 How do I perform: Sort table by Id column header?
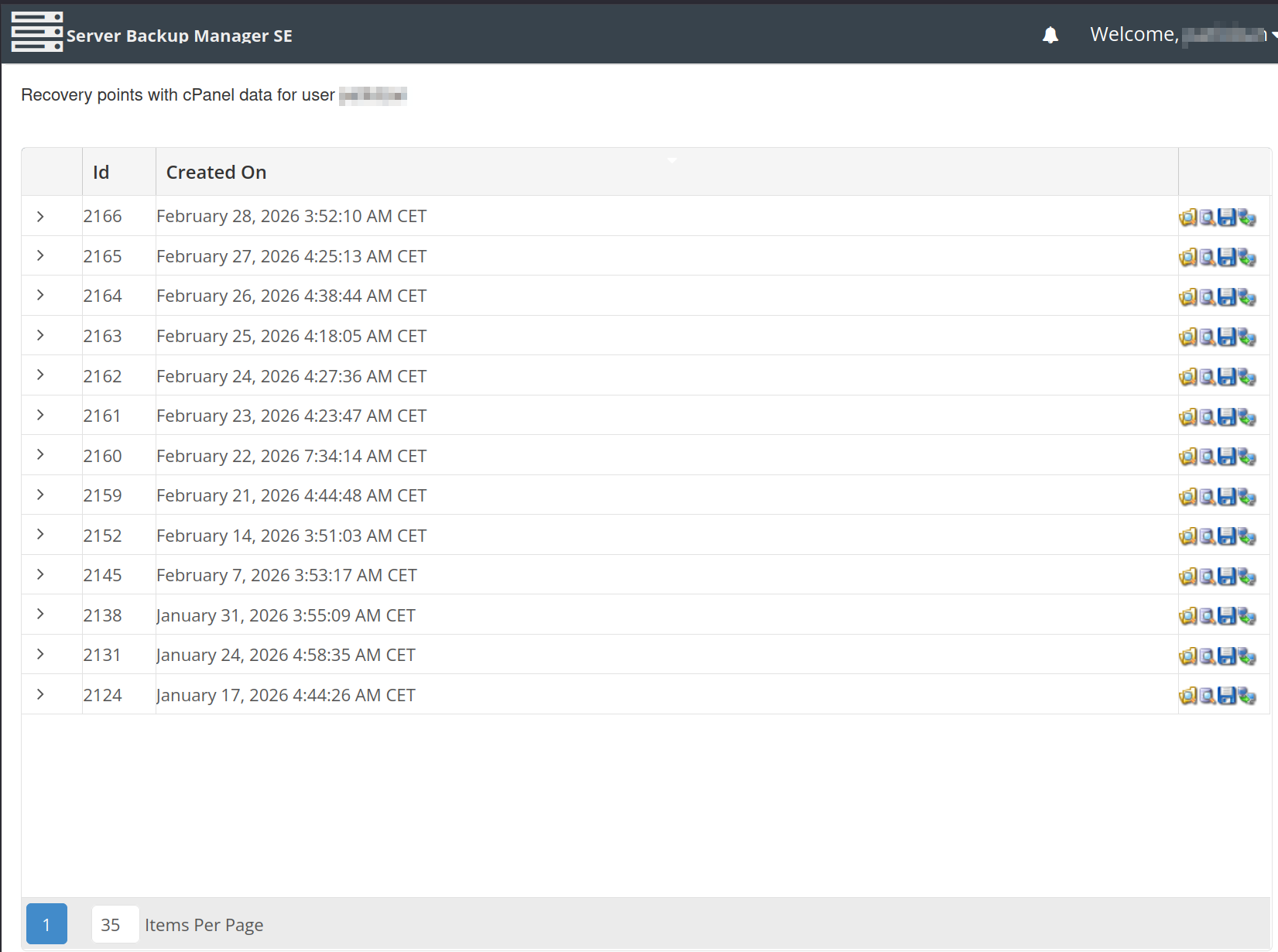(101, 173)
